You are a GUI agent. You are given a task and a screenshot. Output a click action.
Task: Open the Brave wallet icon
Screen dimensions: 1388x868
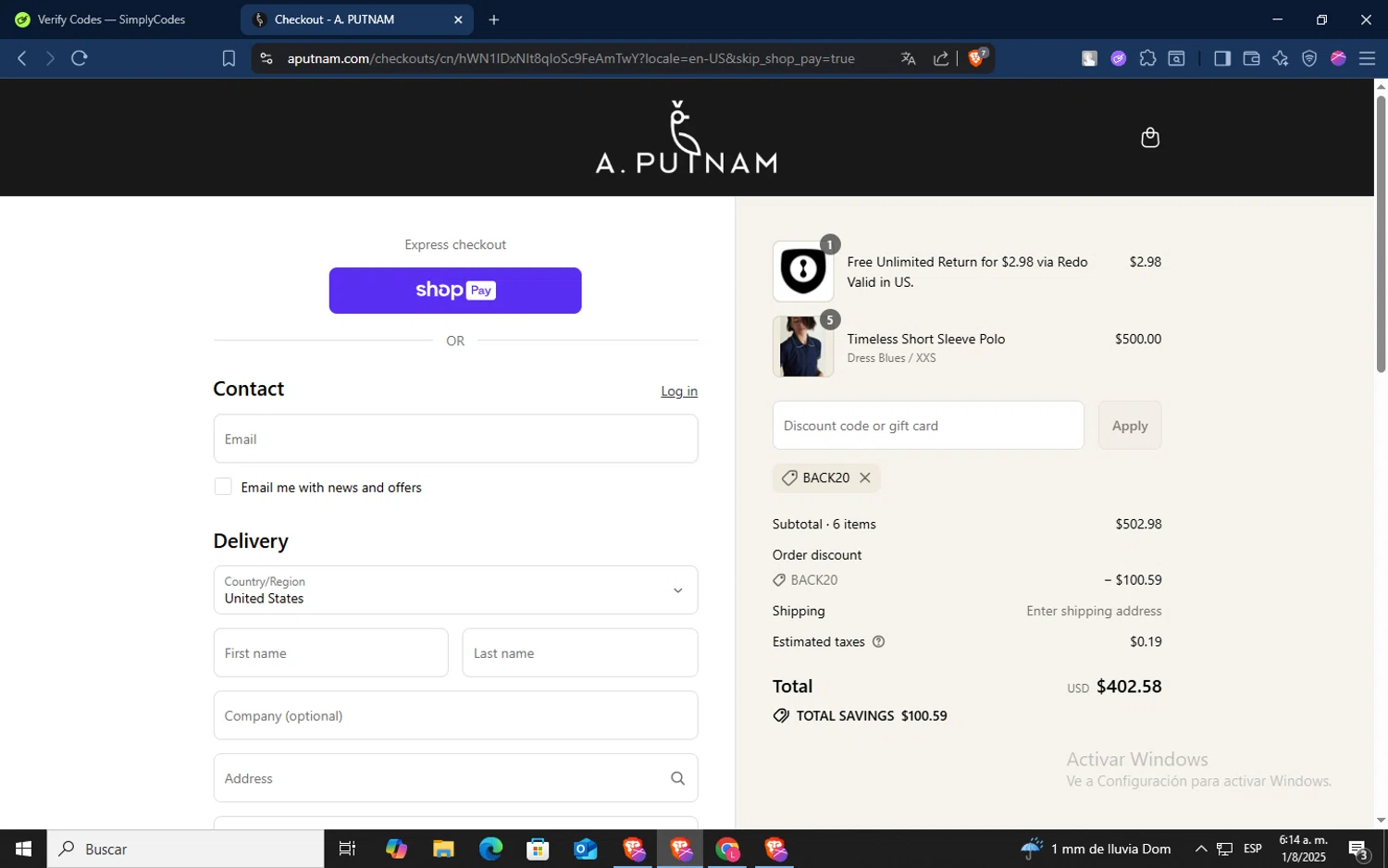click(1251, 58)
